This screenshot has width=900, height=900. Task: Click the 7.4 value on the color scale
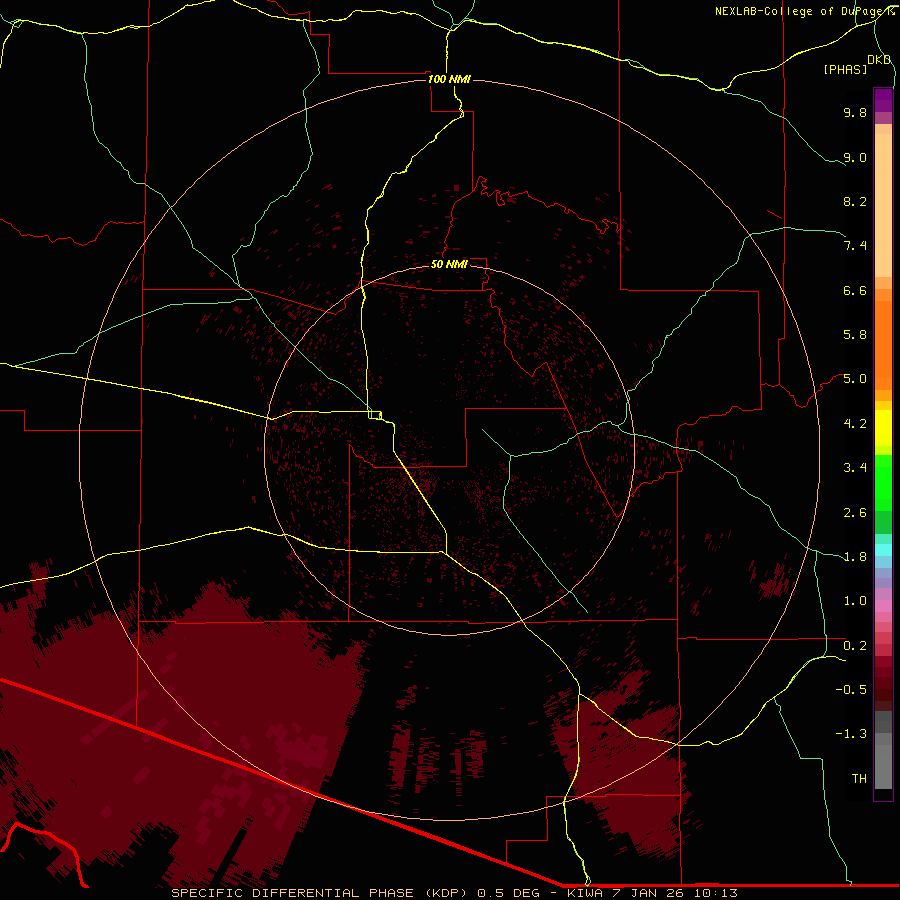[855, 246]
